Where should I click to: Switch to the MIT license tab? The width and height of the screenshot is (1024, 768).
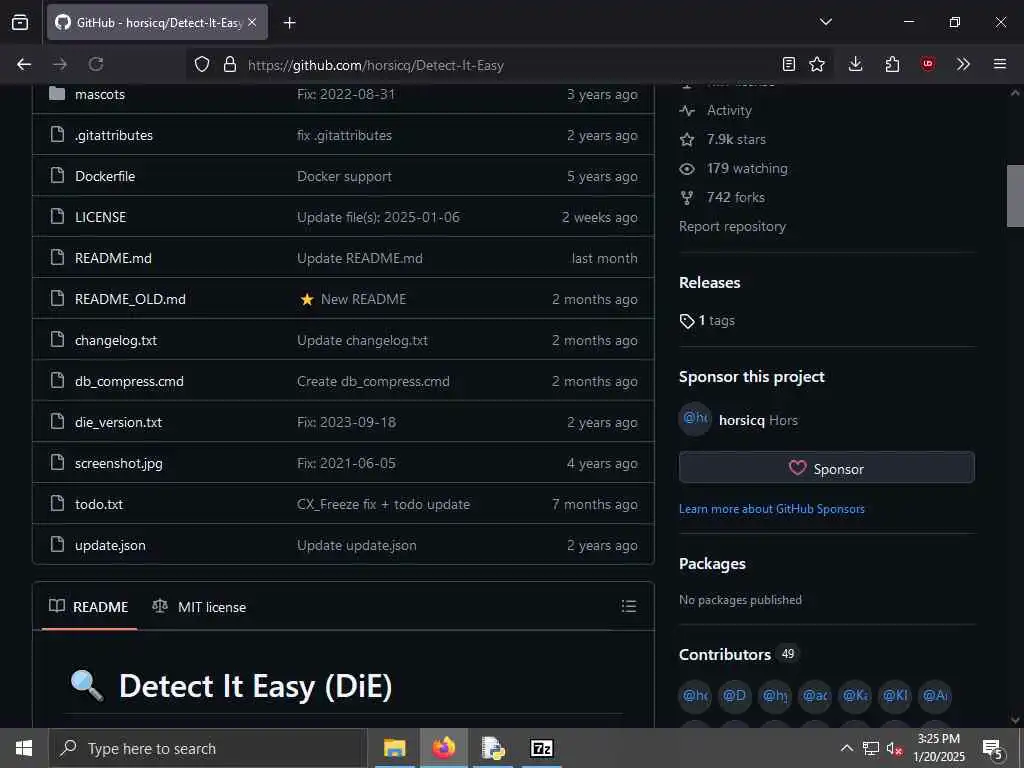tap(199, 607)
